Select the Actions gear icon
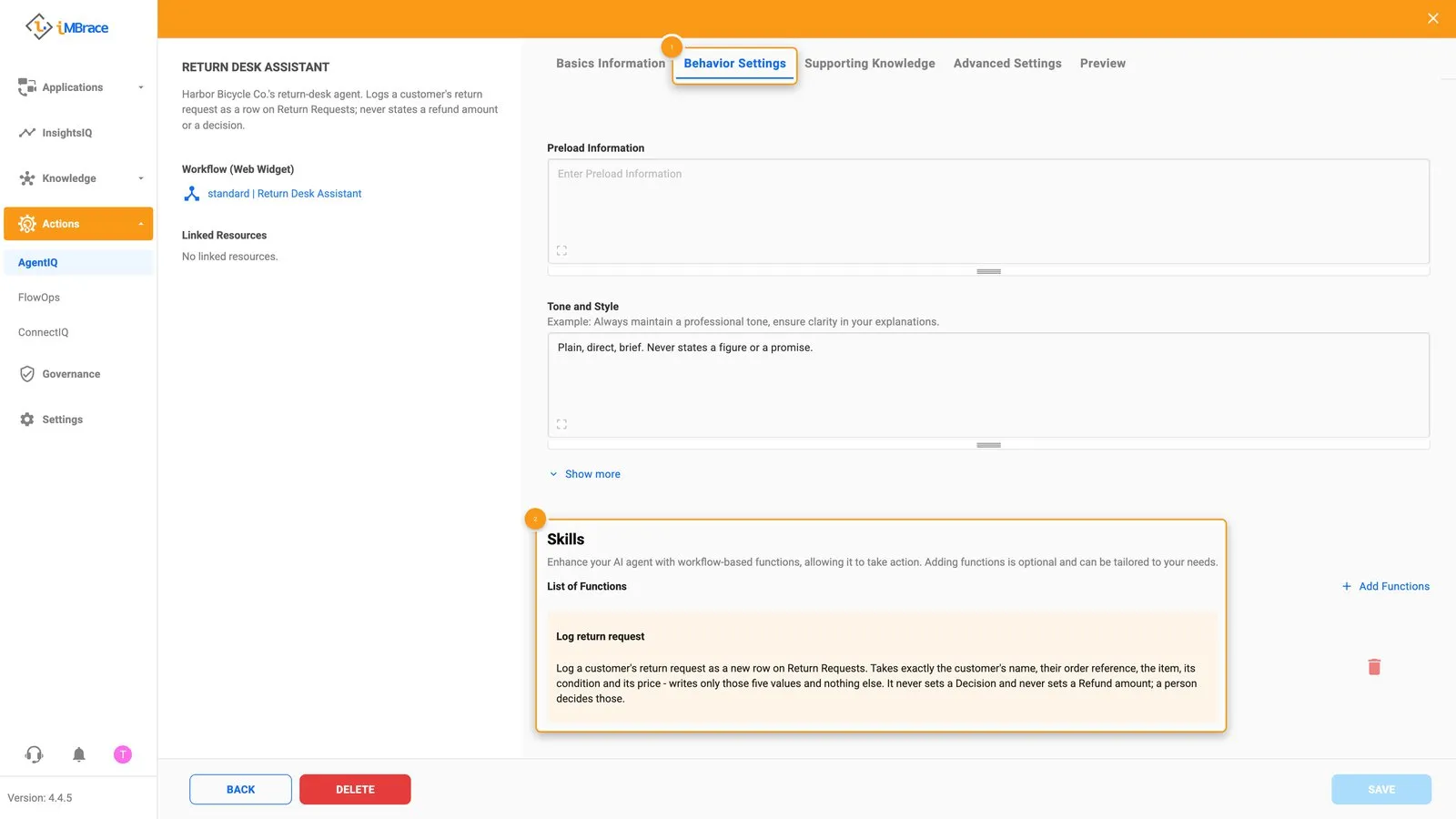 tap(27, 224)
